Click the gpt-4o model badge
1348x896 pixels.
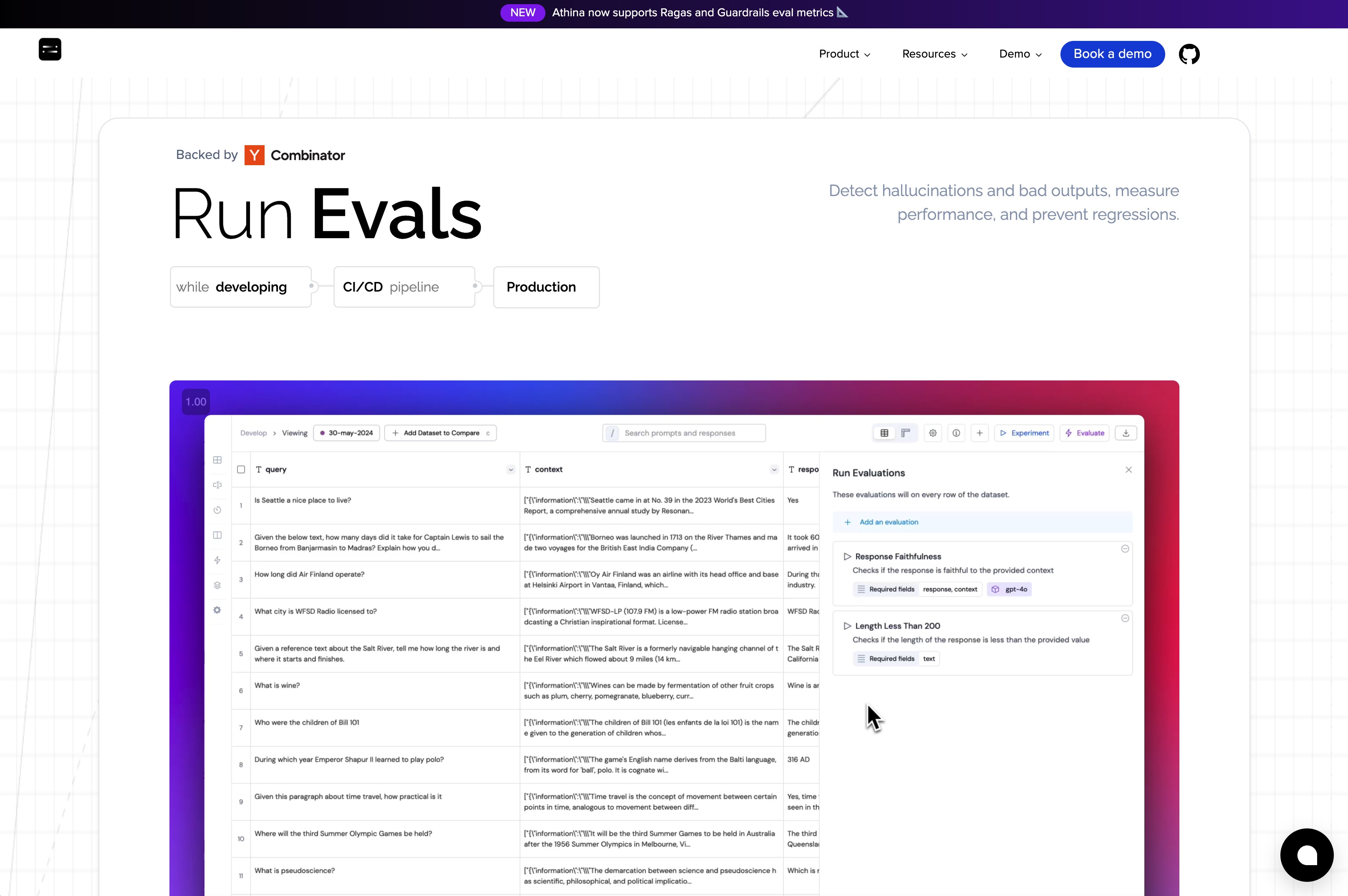[1009, 589]
